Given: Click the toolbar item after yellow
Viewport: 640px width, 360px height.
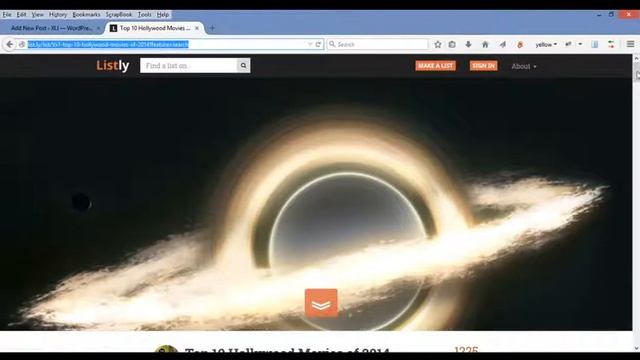Looking at the screenshot, I should [568, 44].
